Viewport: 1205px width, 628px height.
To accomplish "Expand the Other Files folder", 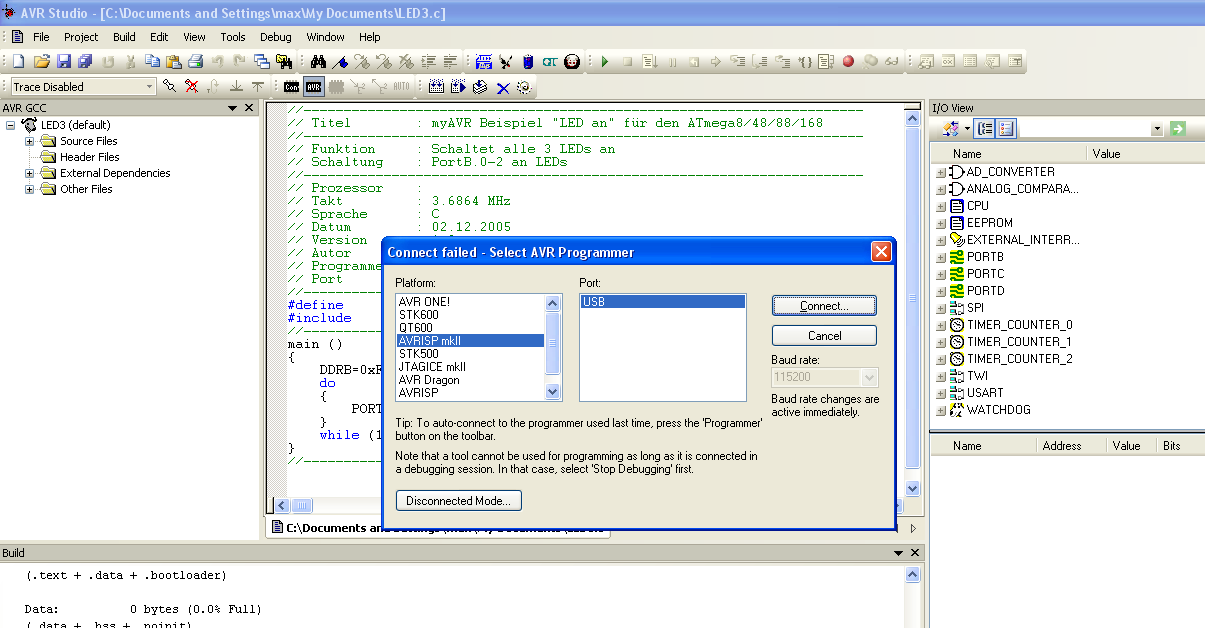I will click(30, 189).
